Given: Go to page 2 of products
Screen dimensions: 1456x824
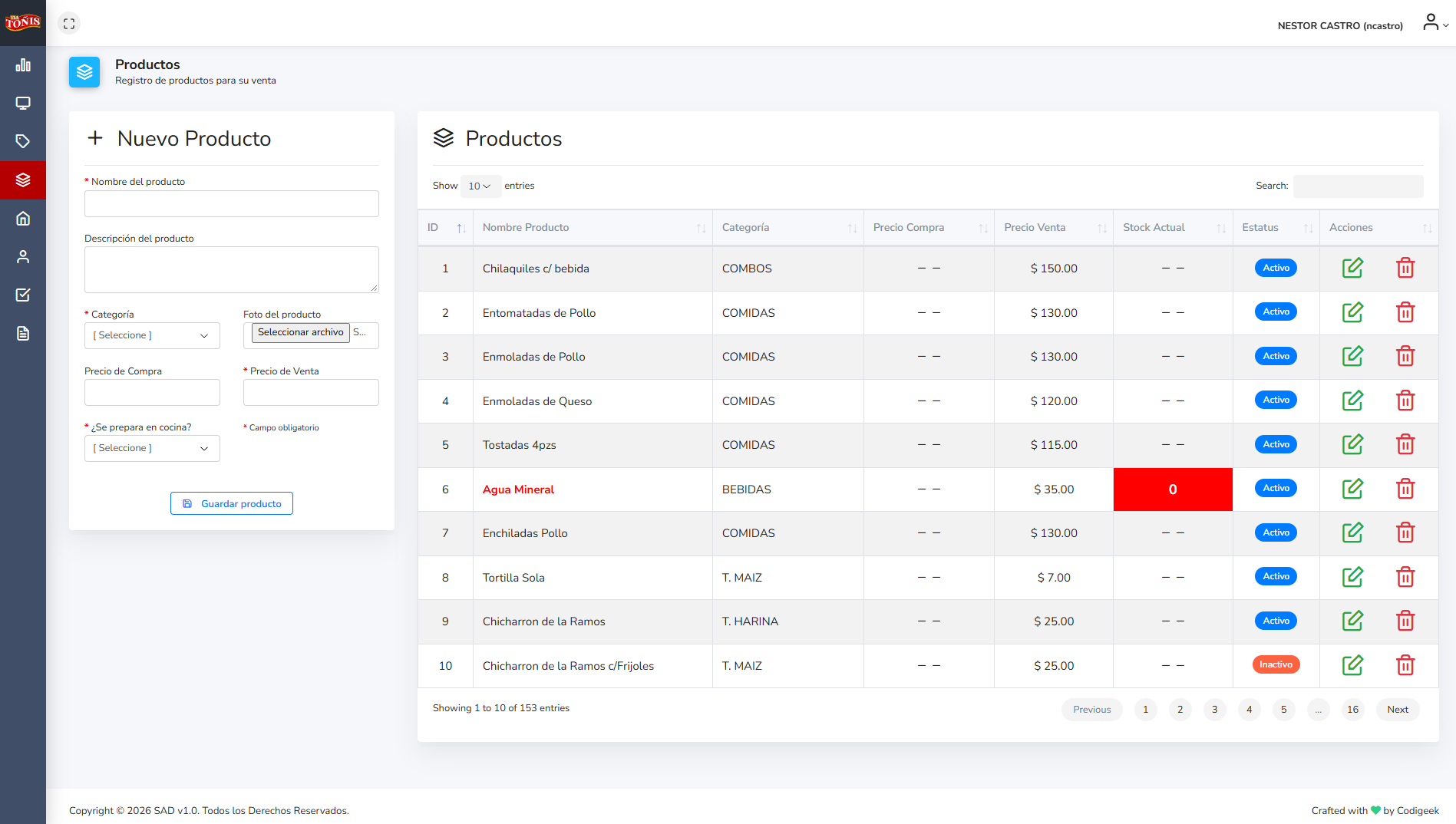Looking at the screenshot, I should (1180, 710).
